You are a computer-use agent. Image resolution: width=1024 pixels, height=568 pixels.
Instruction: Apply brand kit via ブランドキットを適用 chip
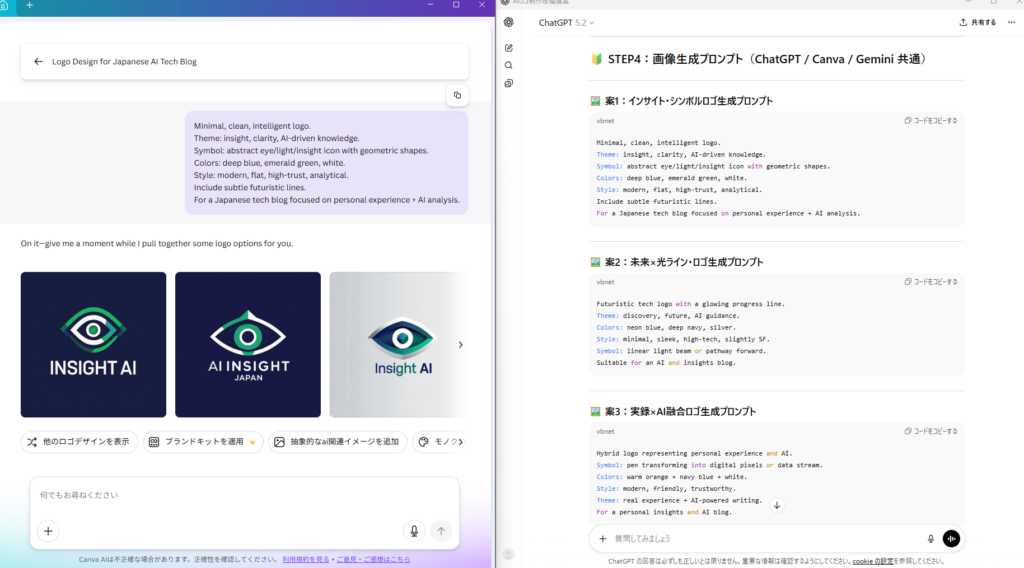tap(203, 441)
